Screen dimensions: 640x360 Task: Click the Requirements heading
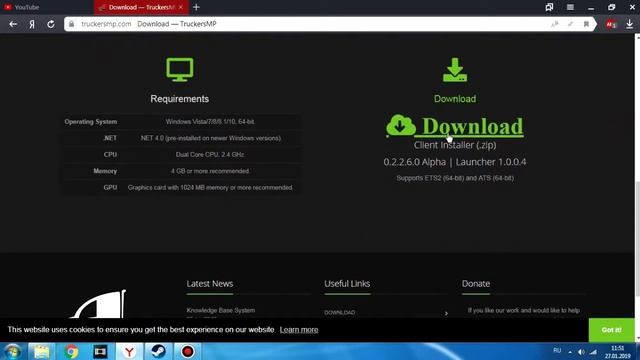point(180,99)
